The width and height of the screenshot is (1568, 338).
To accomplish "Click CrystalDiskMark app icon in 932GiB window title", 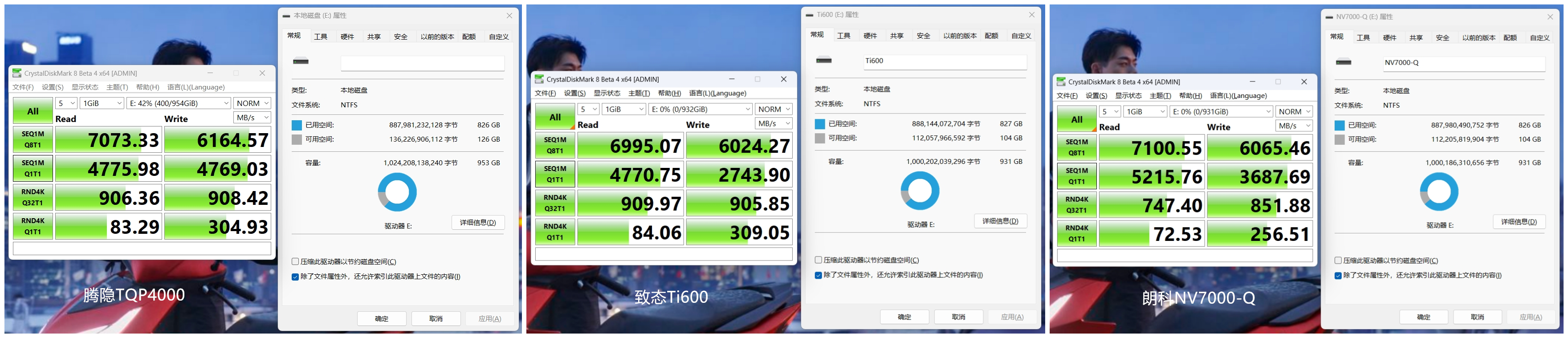I will (539, 79).
